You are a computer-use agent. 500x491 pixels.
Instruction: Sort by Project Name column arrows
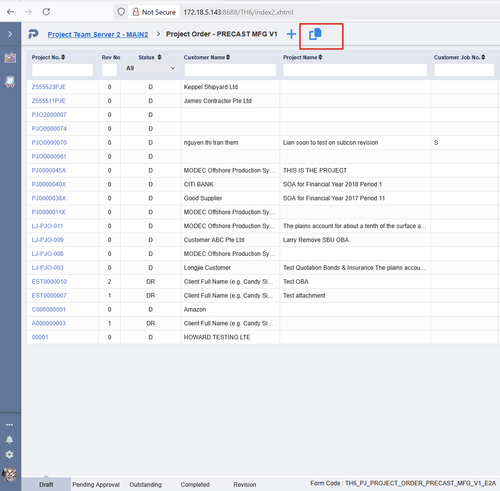pos(320,57)
